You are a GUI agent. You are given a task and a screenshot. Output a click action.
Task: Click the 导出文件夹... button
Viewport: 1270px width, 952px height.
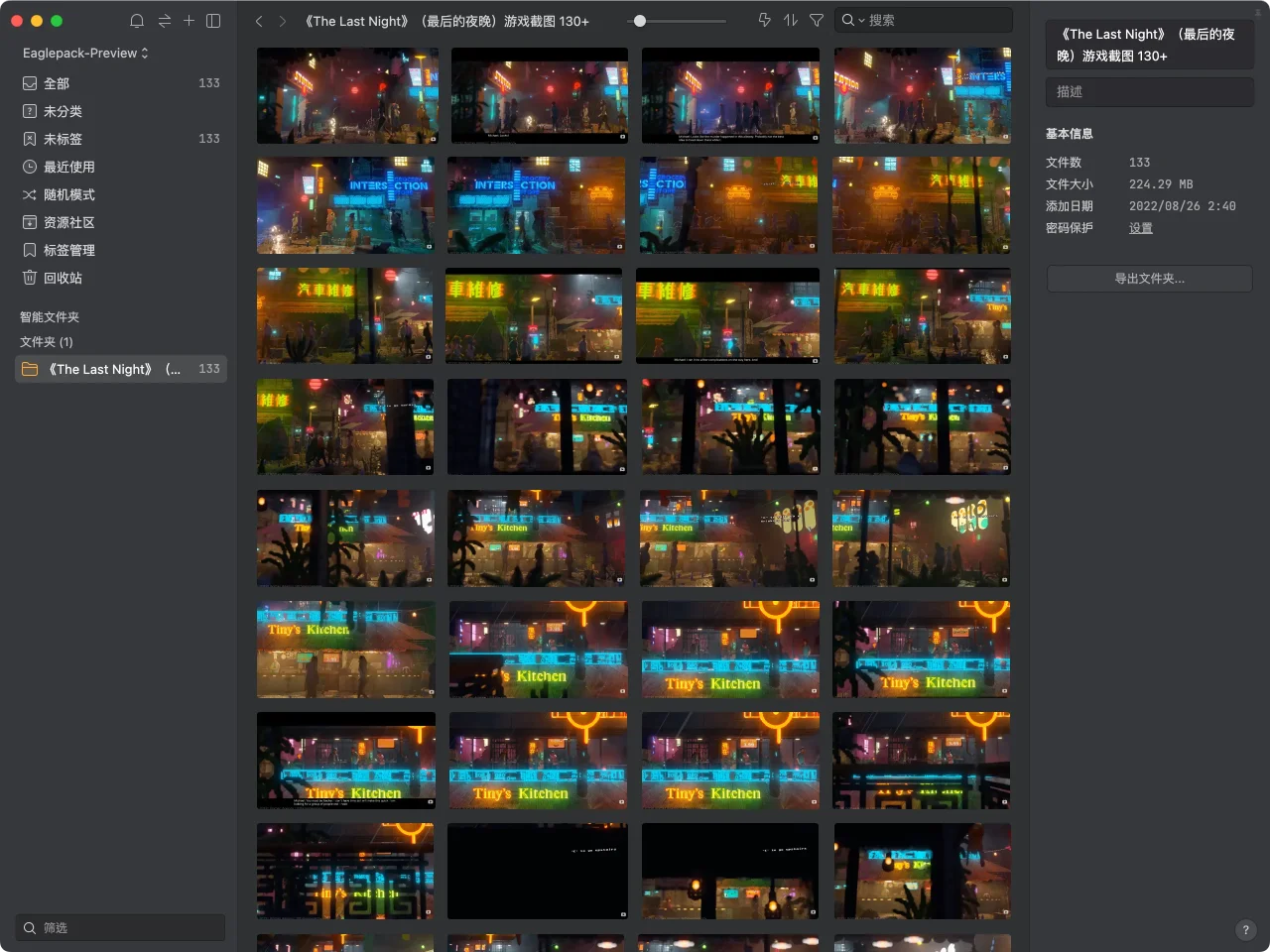tap(1149, 279)
